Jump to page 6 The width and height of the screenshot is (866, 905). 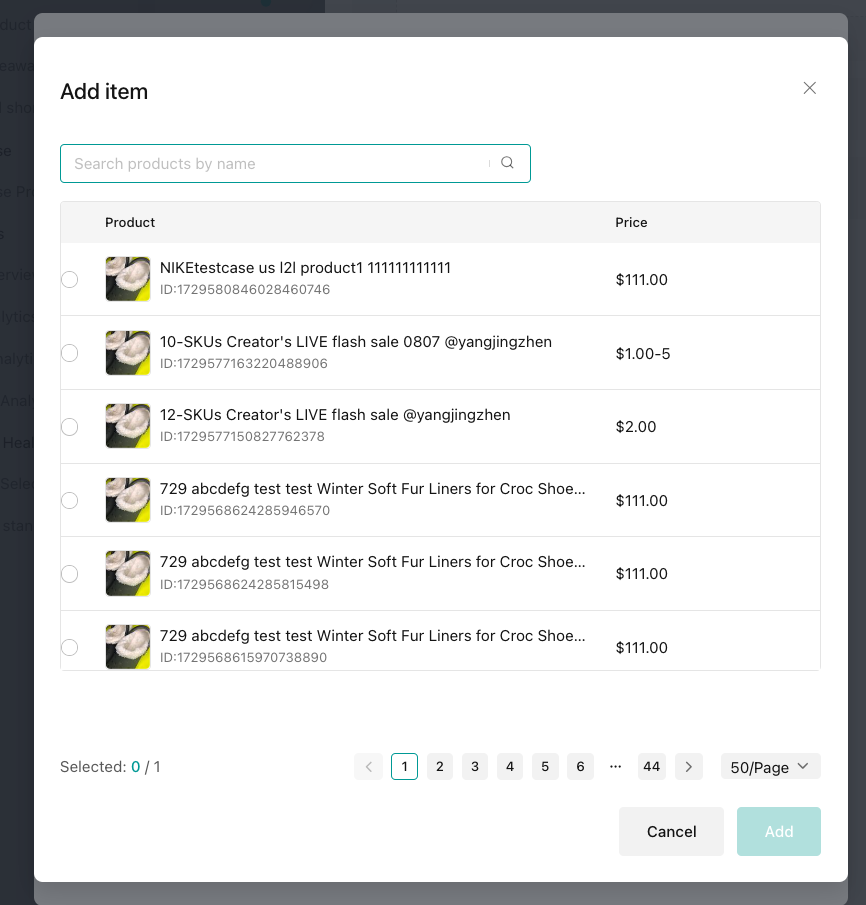pos(580,767)
